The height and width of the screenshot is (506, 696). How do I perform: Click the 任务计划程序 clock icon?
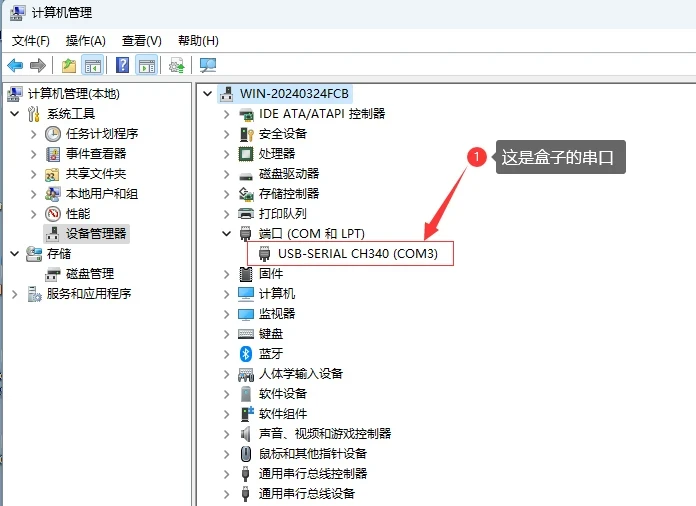coord(53,134)
